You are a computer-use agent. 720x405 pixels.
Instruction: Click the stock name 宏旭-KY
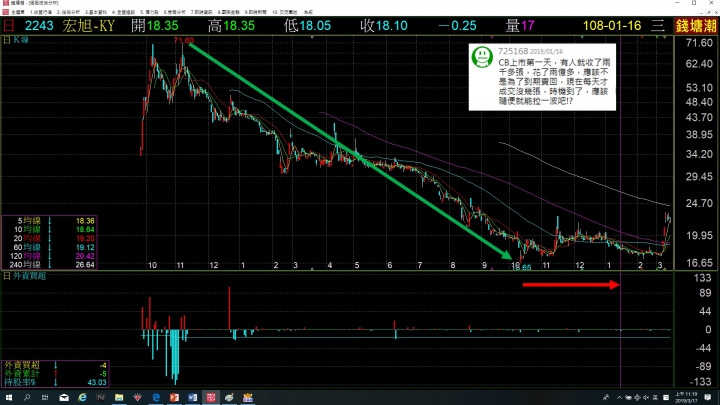point(88,26)
